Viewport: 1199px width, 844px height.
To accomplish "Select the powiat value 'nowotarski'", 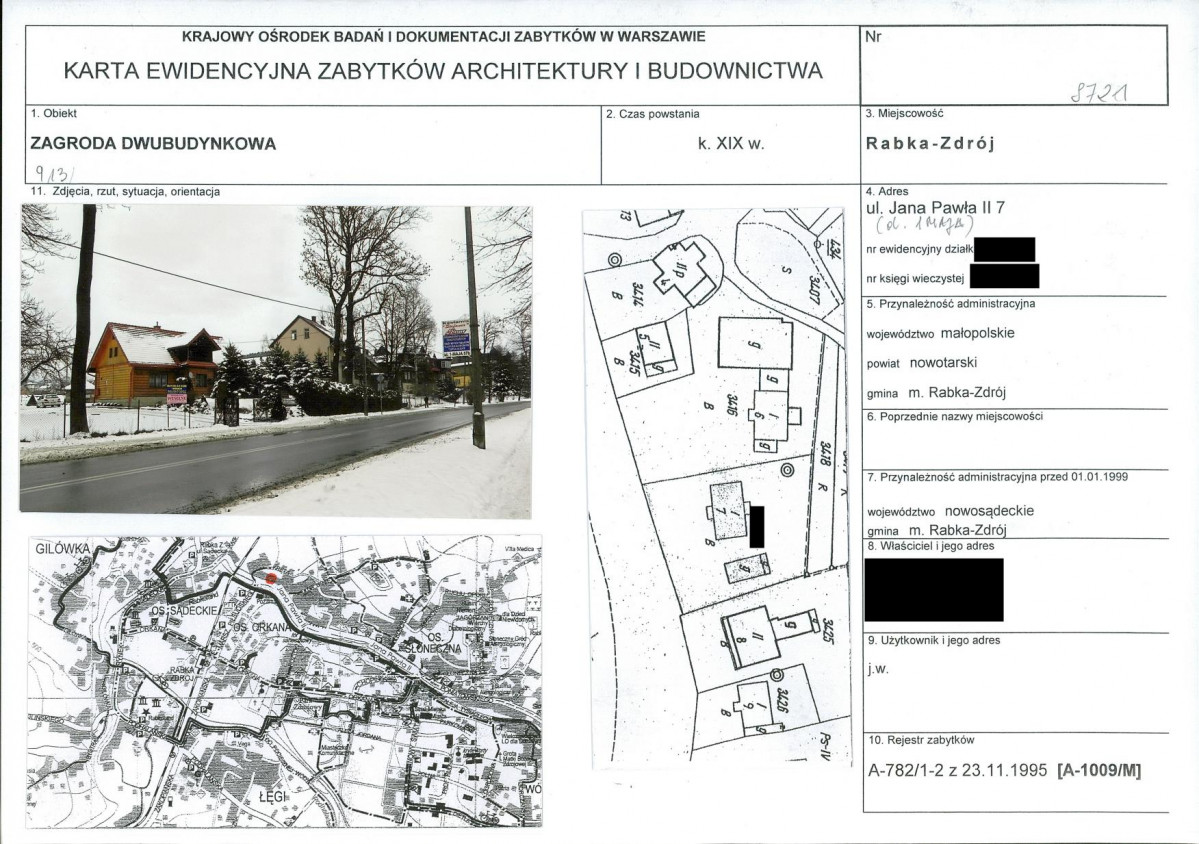I will pos(943,362).
